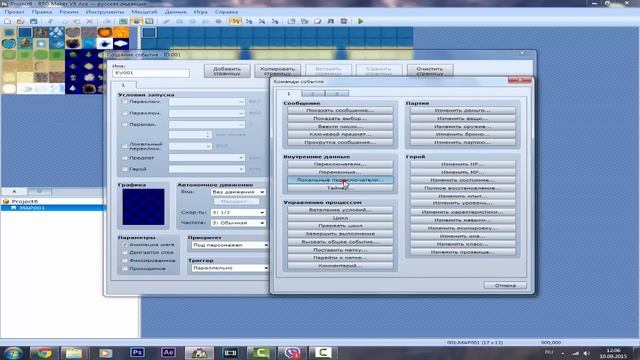Click Локальные переключатели command button

click(340, 180)
